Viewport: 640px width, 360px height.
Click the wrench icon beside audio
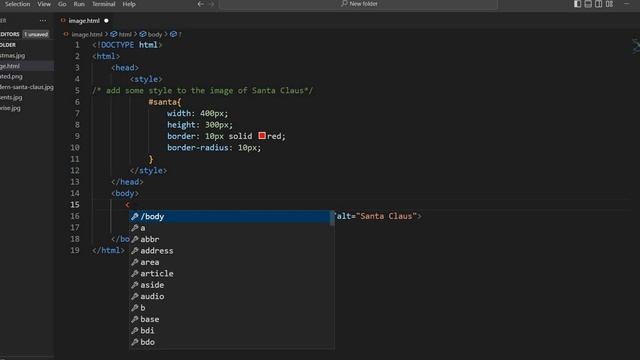[135, 296]
